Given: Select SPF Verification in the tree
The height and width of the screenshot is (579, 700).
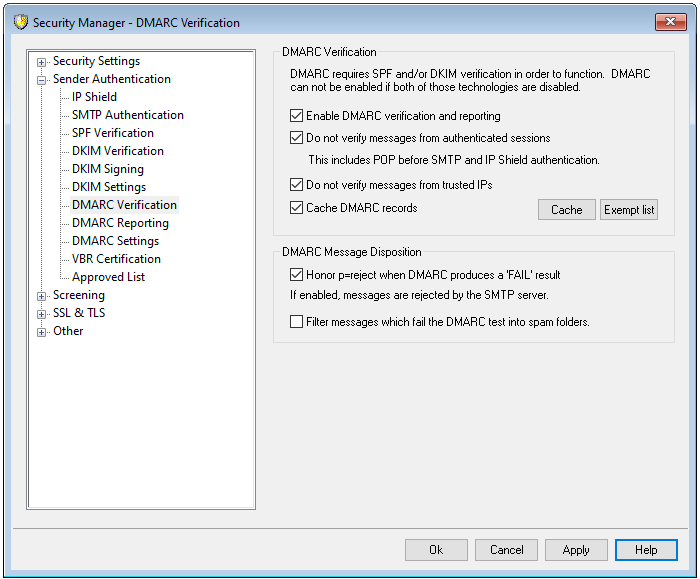Looking at the screenshot, I should pyautogui.click(x=112, y=133).
